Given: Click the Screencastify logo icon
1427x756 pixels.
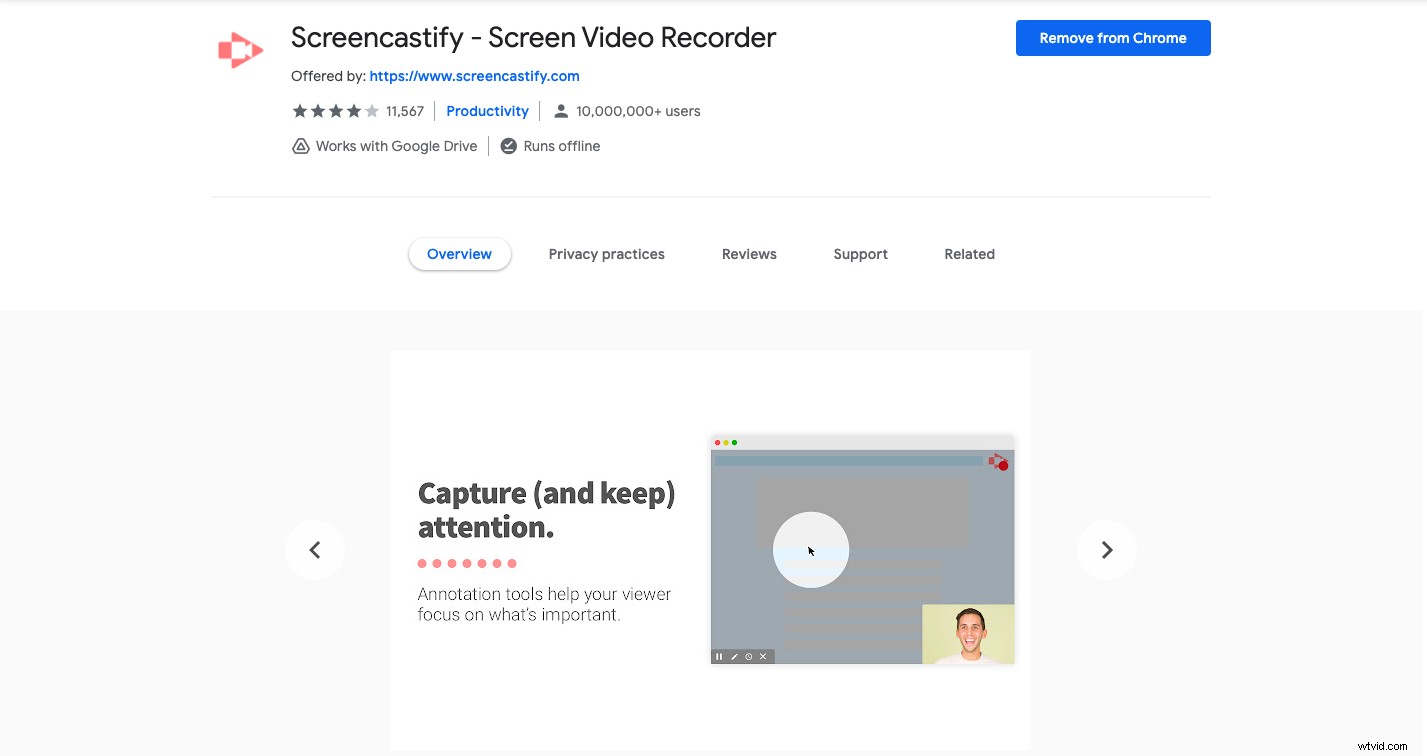Looking at the screenshot, I should 239,48.
